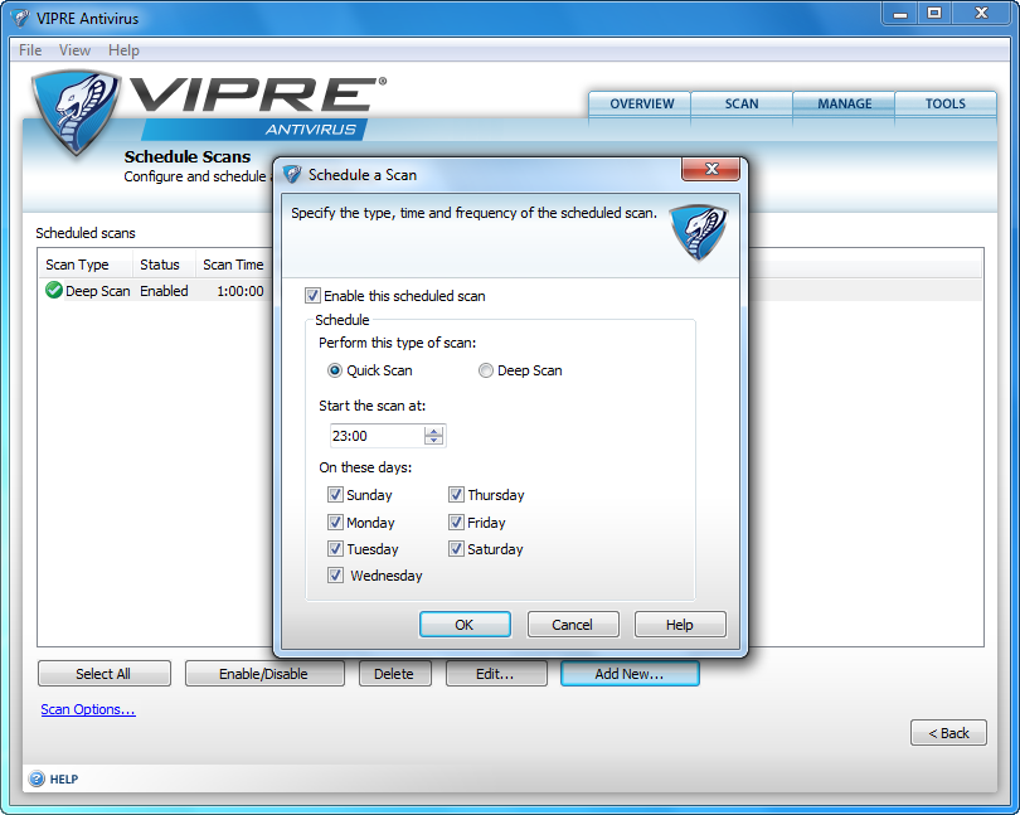Click the Enable/Disable button
Screen dimensions: 1020x815
pyautogui.click(x=264, y=674)
